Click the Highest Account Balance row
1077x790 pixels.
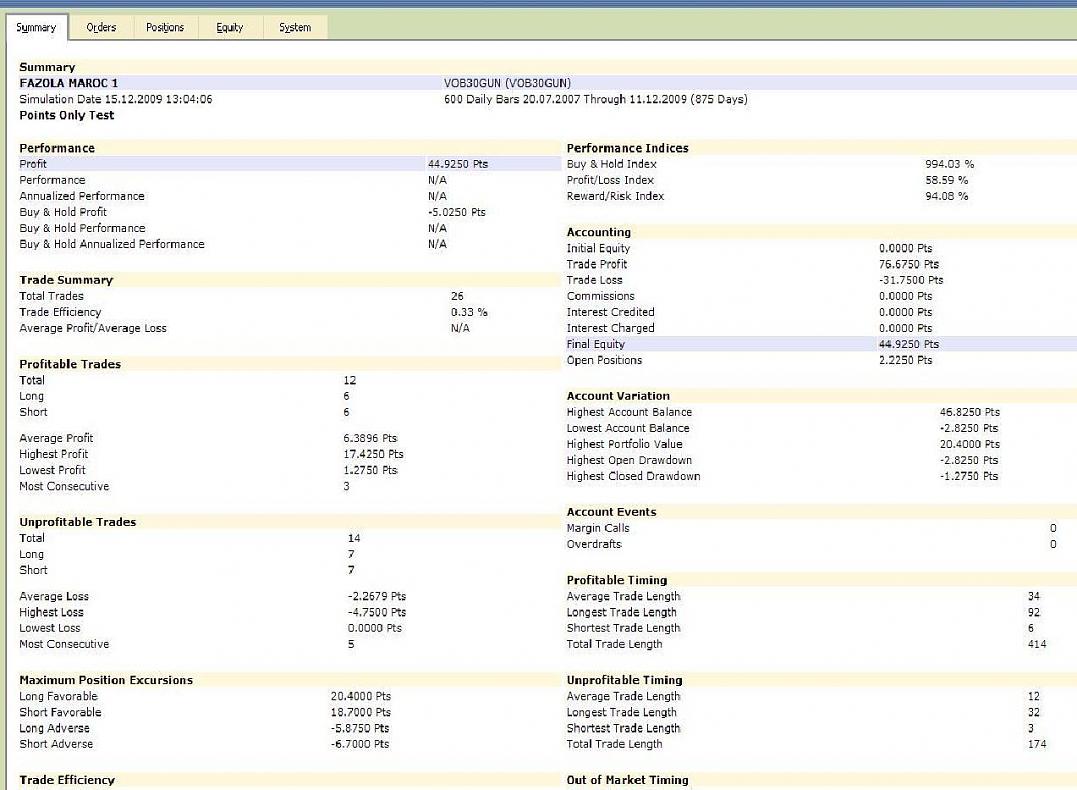click(x=629, y=412)
